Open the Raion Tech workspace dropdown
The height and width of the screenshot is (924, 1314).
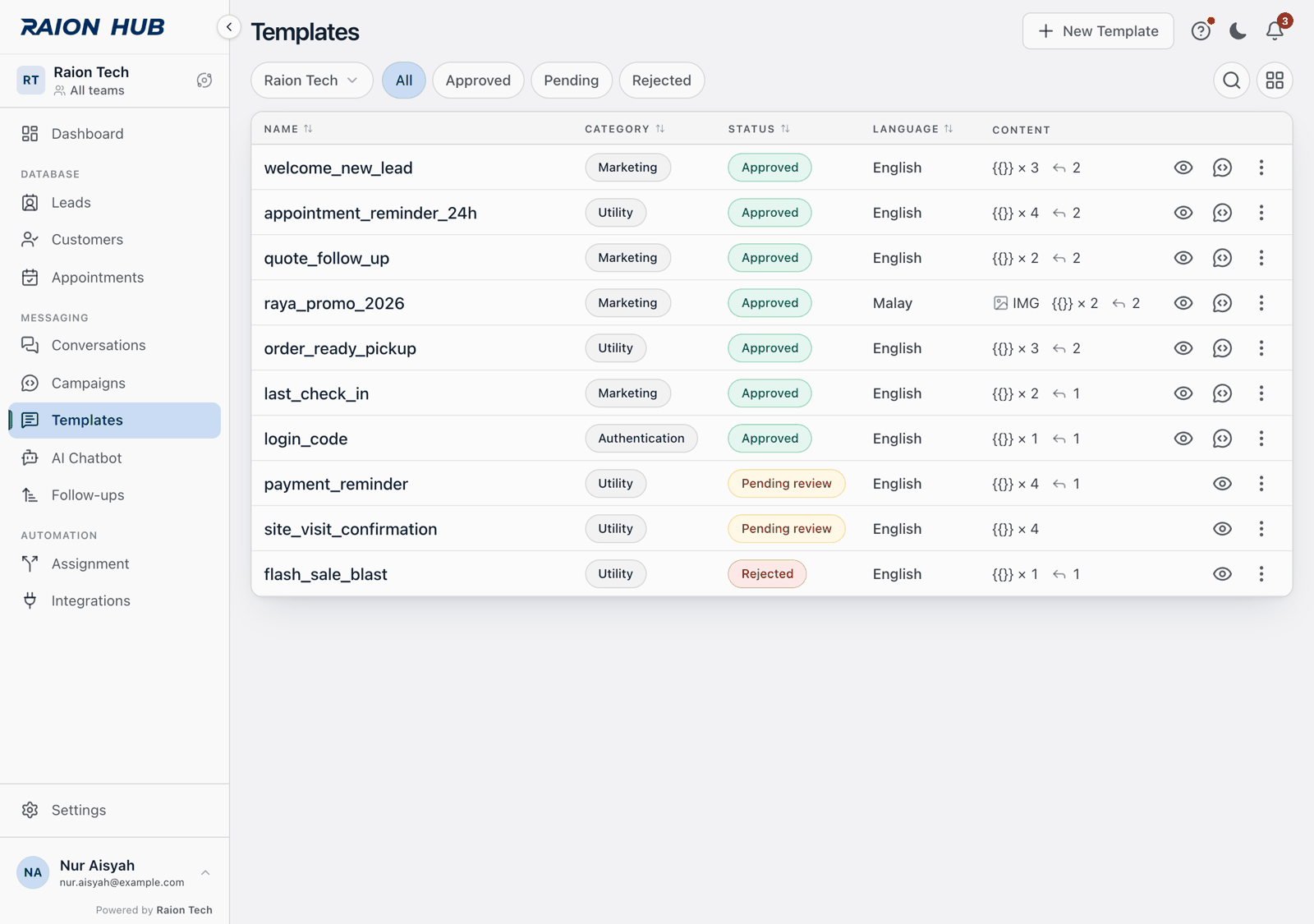pyautogui.click(x=312, y=80)
